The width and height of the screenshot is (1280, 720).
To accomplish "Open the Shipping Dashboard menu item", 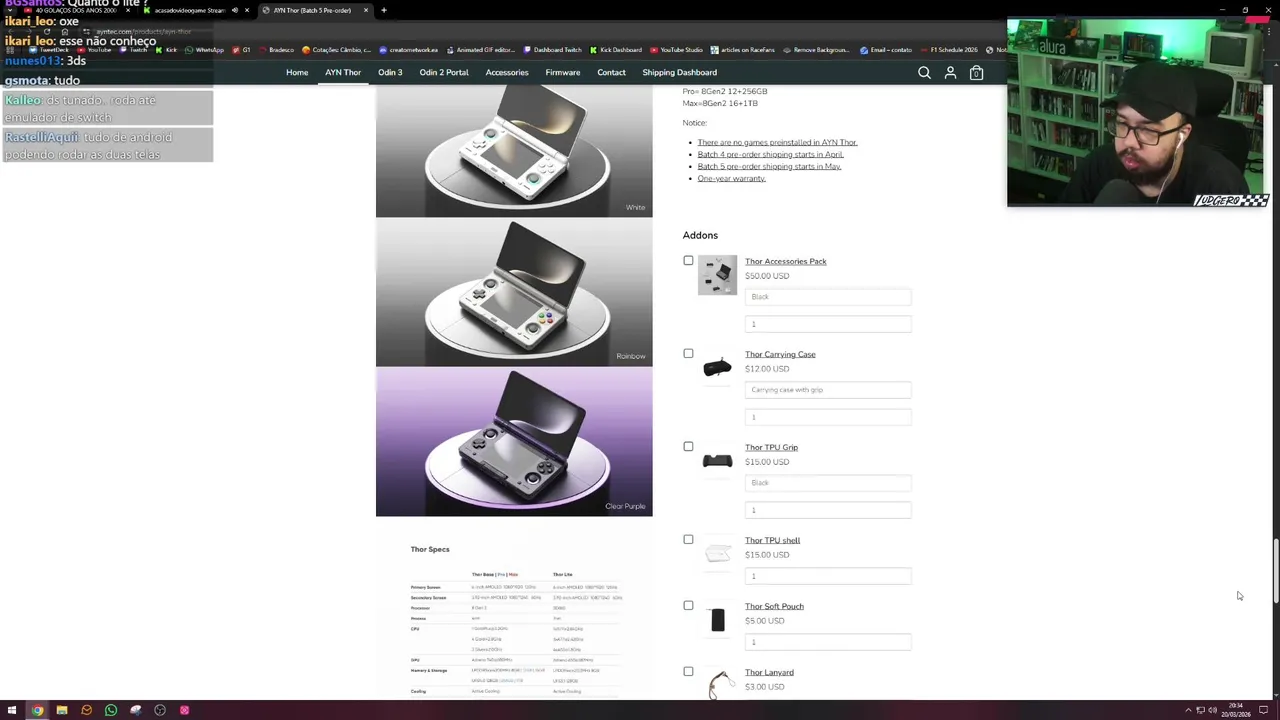I will [x=679, y=72].
